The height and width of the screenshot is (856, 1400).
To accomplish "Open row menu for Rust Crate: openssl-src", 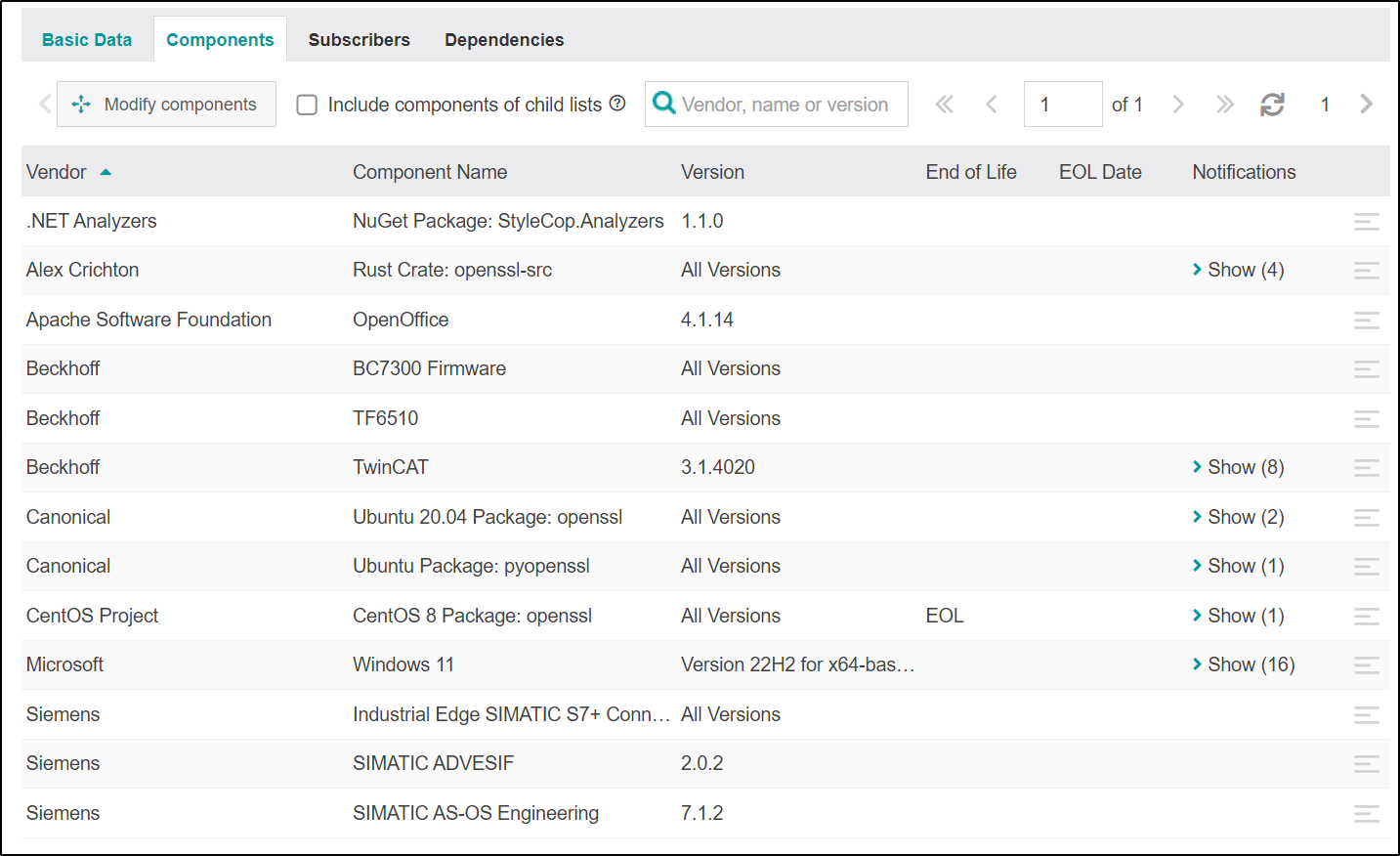I will click(1367, 271).
